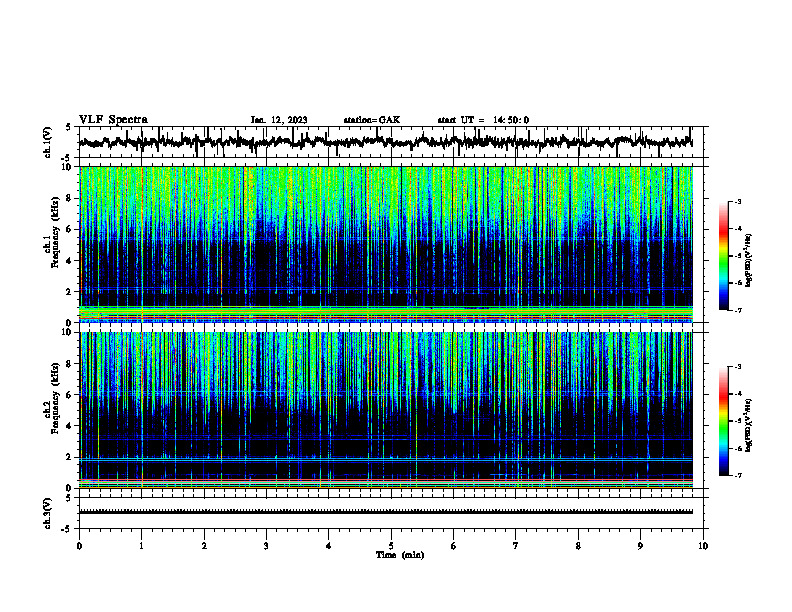Click ch.1 frequency tick label "2"
Screen dimensions: 792x612
70,292
